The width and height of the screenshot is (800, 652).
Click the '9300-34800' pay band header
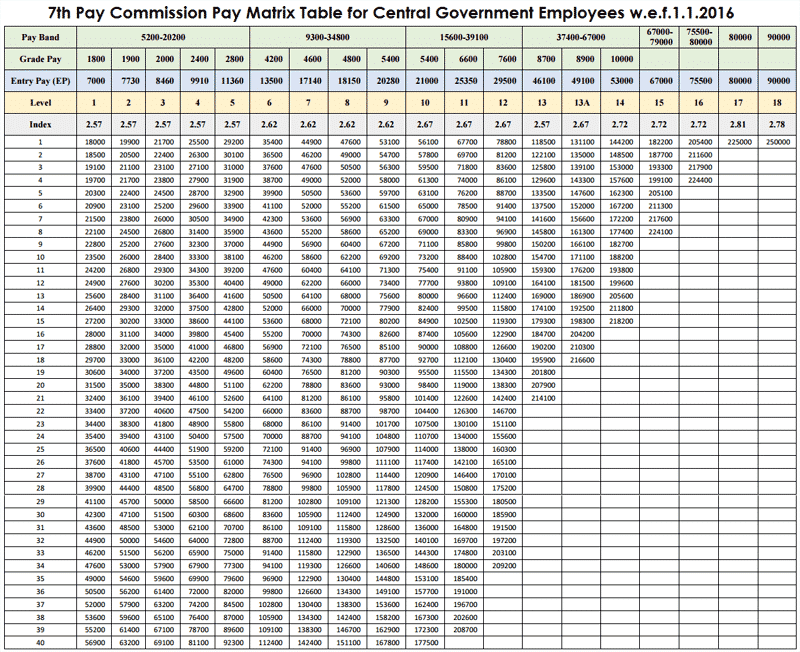pyautogui.click(x=328, y=37)
